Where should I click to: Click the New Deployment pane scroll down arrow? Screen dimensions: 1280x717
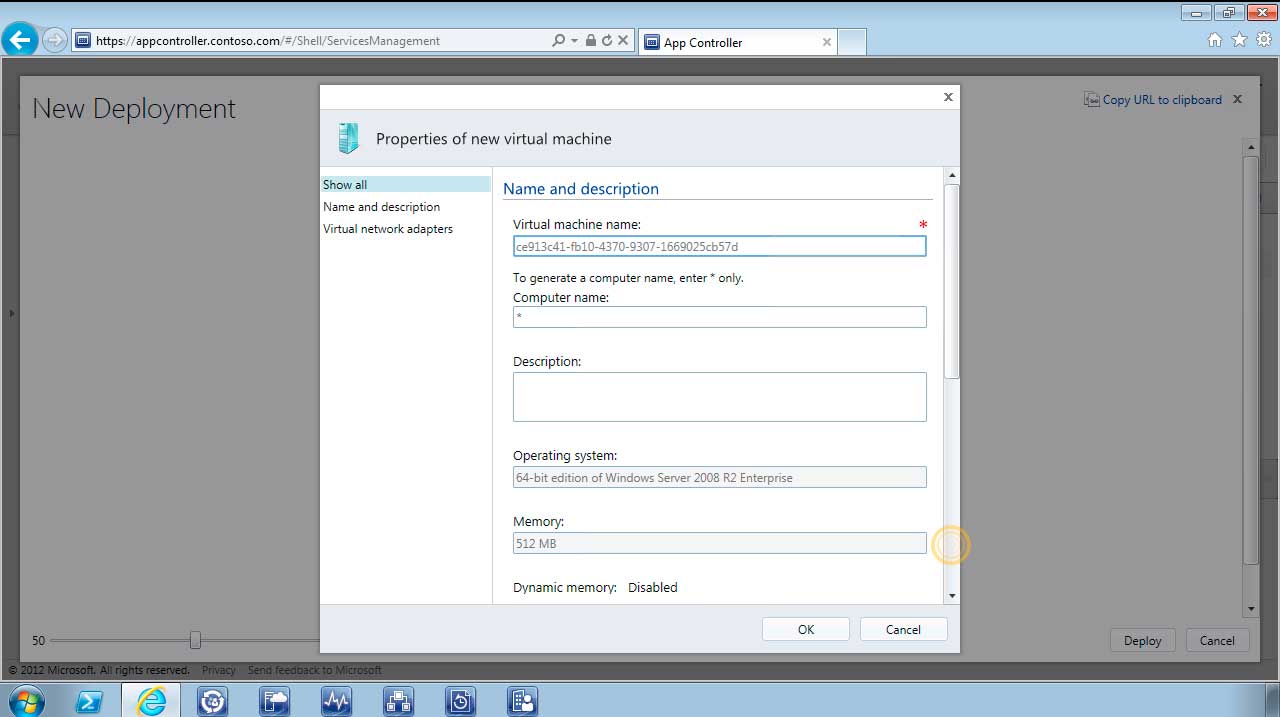click(x=1250, y=609)
